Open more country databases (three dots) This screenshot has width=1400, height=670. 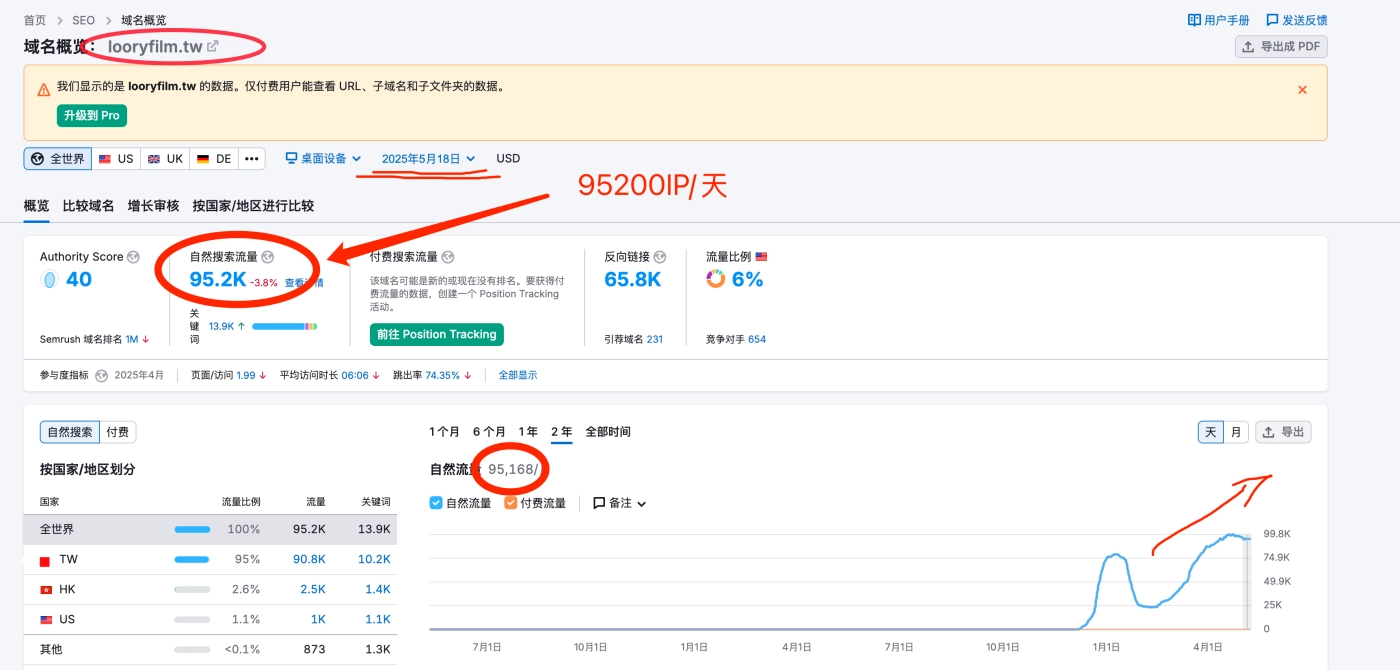pos(252,159)
